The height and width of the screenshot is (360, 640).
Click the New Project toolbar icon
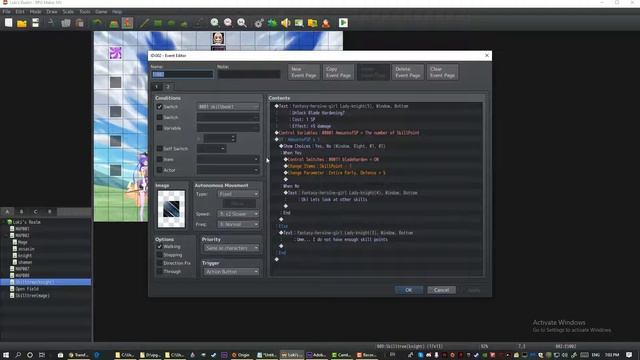click(9, 23)
